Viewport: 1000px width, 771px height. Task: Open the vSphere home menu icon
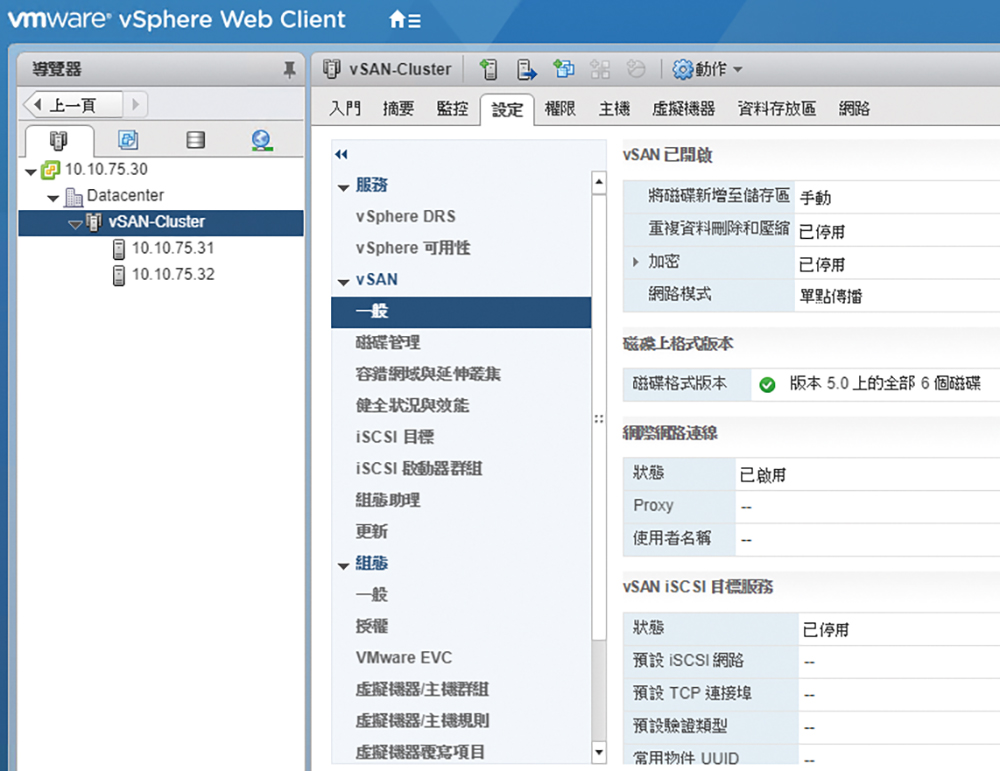tap(404, 20)
